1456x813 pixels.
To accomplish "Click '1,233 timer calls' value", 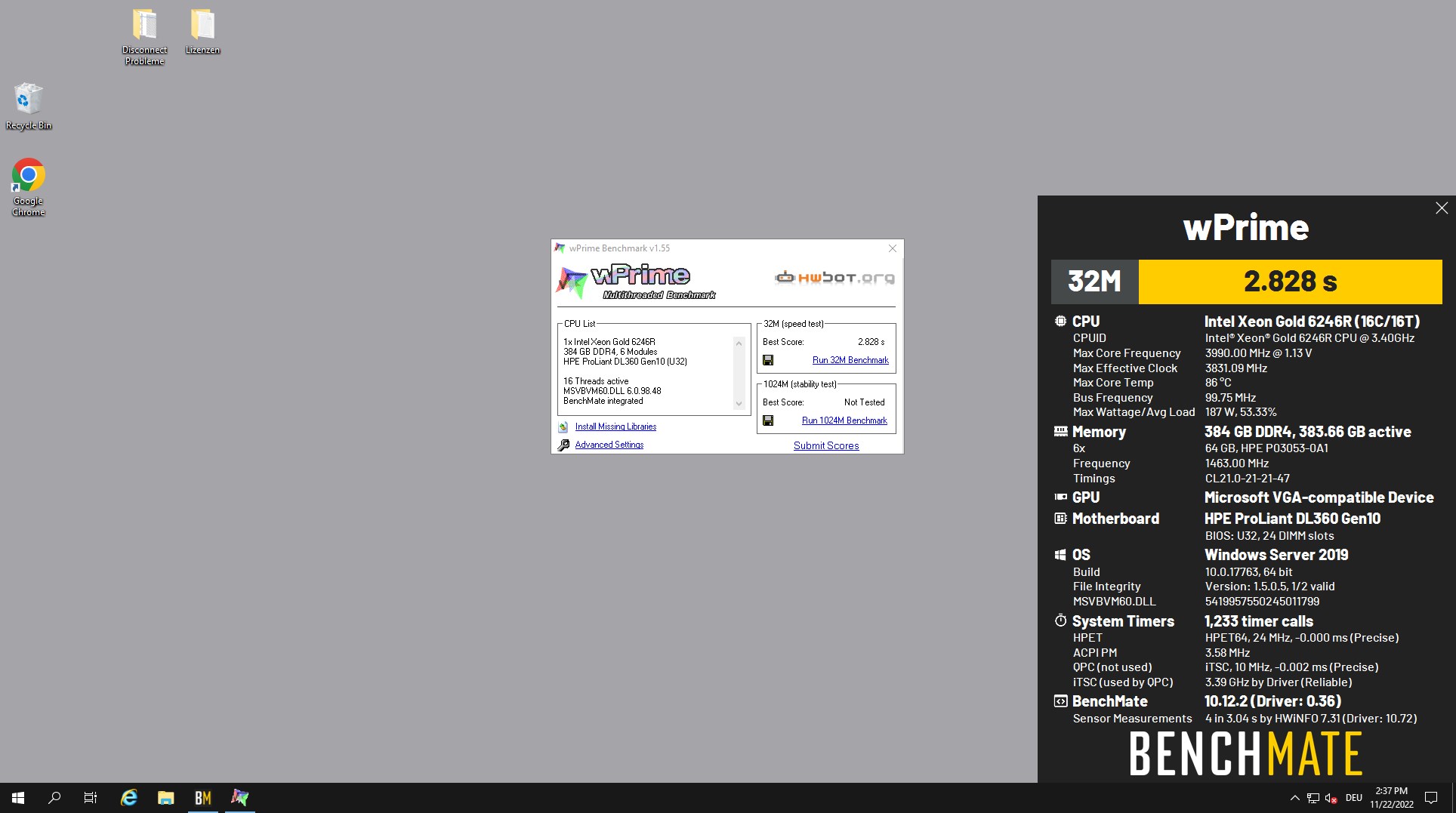I will [1259, 621].
